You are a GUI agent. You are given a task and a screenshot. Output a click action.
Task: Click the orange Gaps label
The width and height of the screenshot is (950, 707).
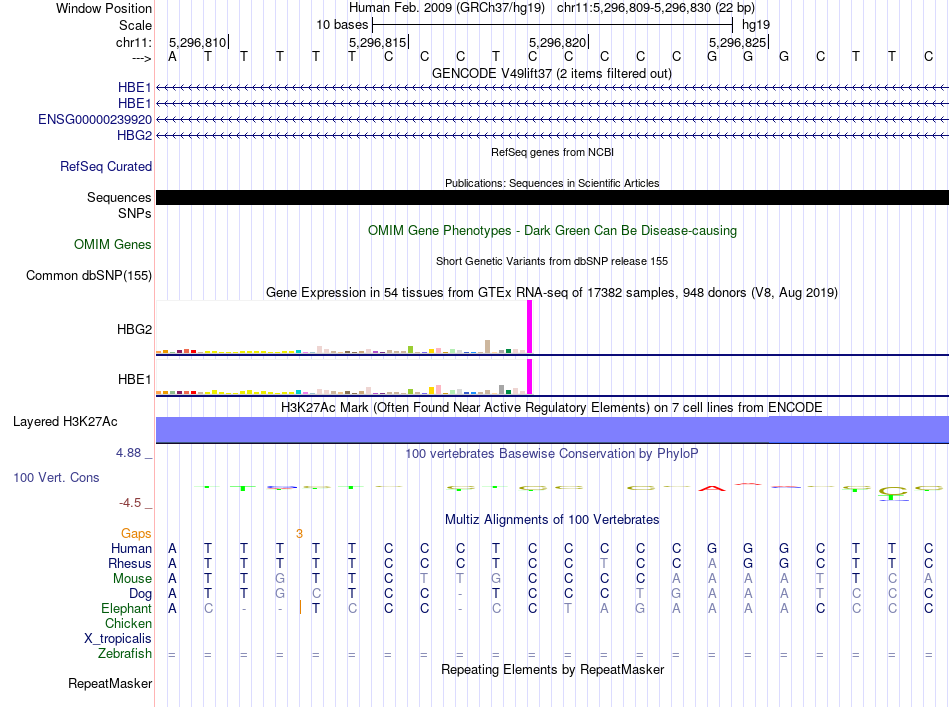136,533
